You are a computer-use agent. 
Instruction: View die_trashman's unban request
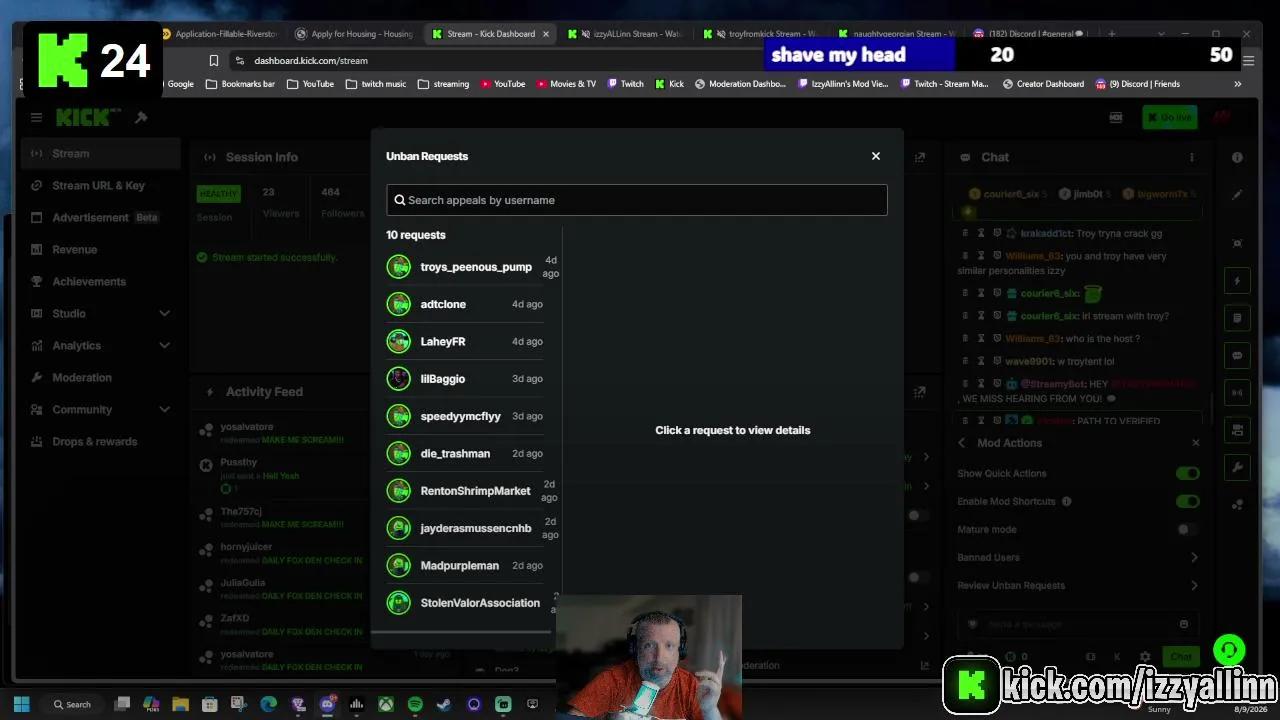pyautogui.click(x=466, y=453)
